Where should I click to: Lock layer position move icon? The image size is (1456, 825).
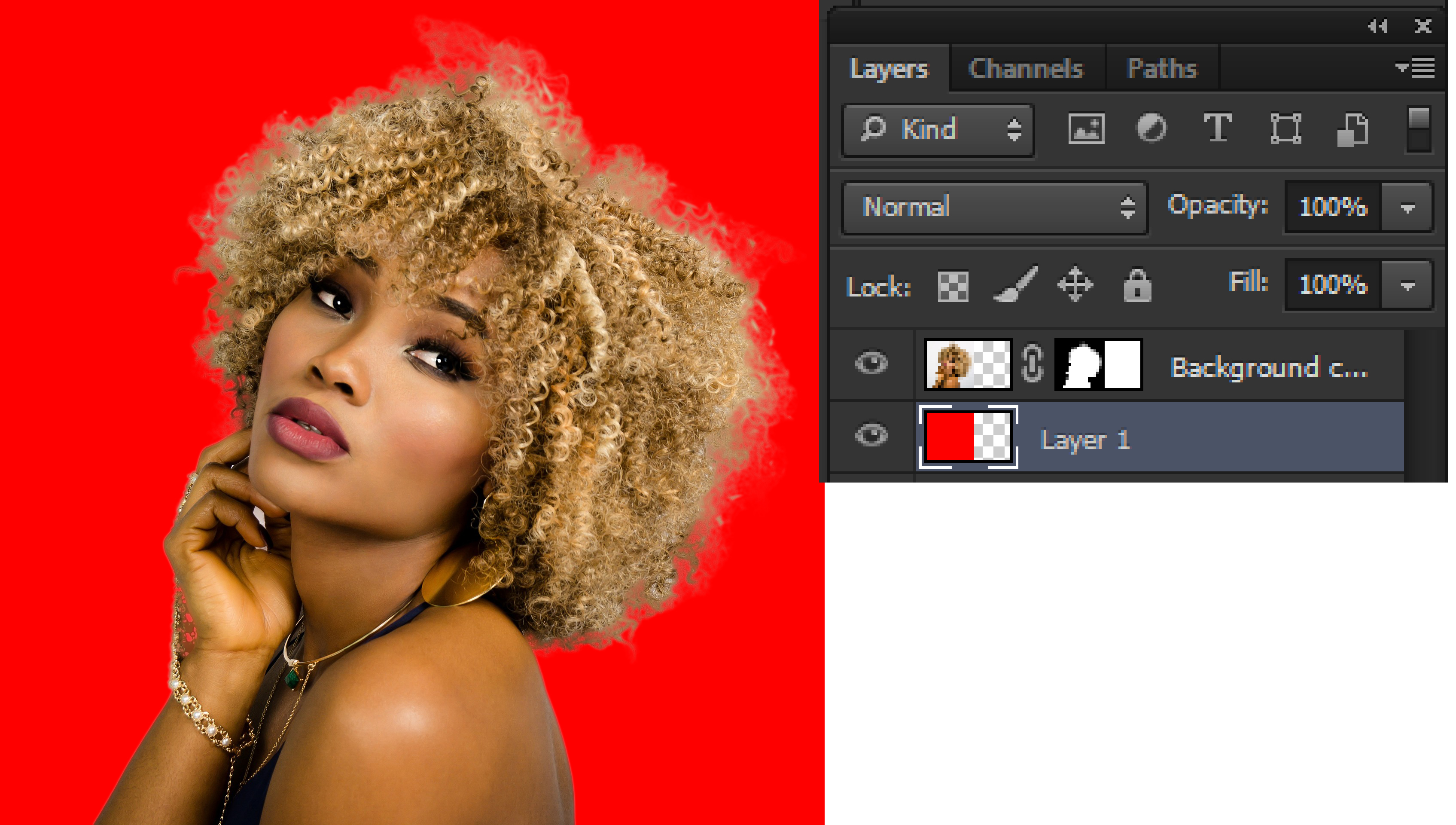(x=1075, y=284)
